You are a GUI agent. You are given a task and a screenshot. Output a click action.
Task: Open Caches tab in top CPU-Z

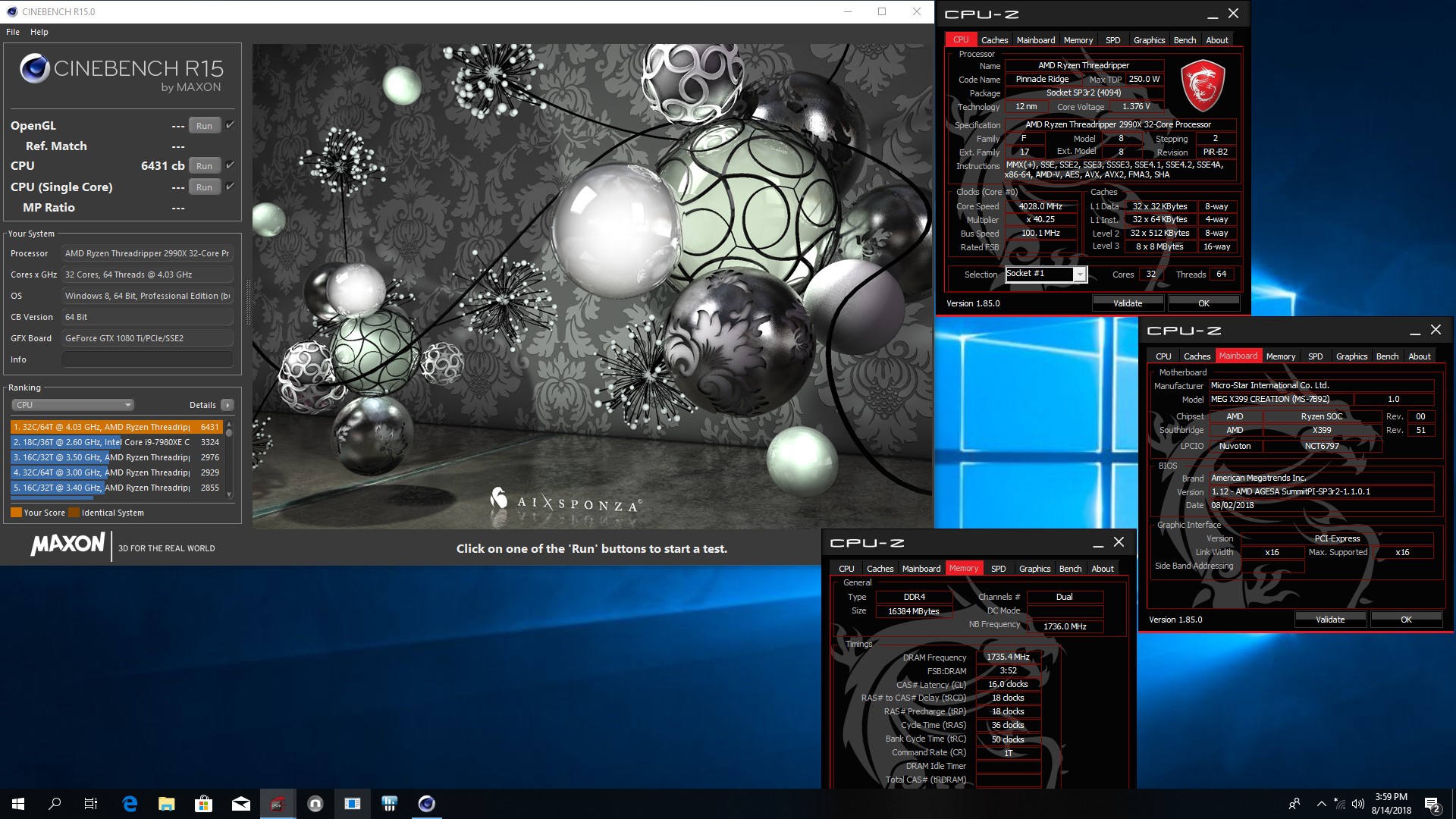tap(994, 40)
